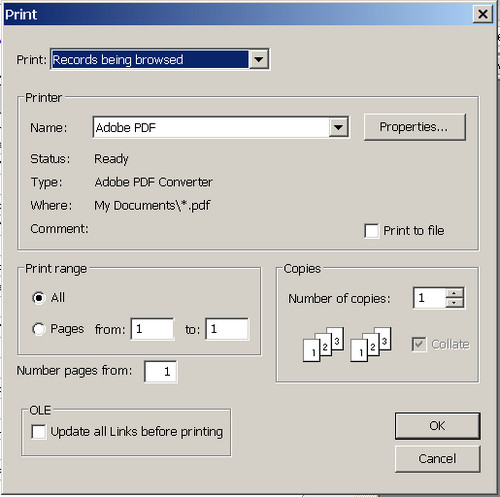This screenshot has width=500, height=497.
Task: Increase the number of copies using up arrow
Action: (454, 293)
